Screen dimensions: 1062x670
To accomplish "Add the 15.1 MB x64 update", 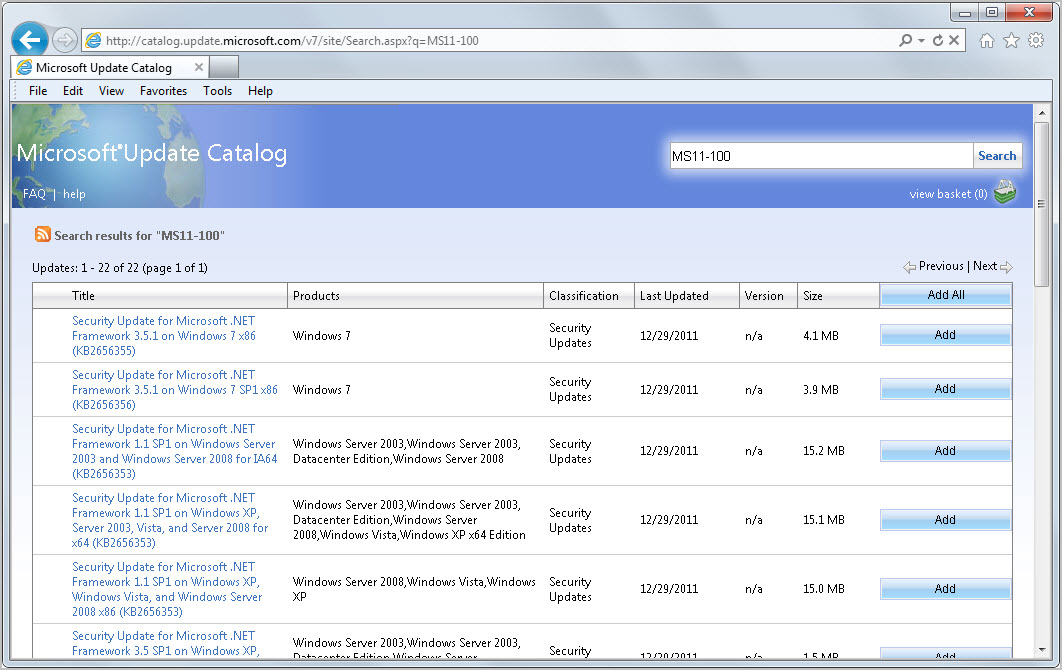I will click(x=946, y=520).
